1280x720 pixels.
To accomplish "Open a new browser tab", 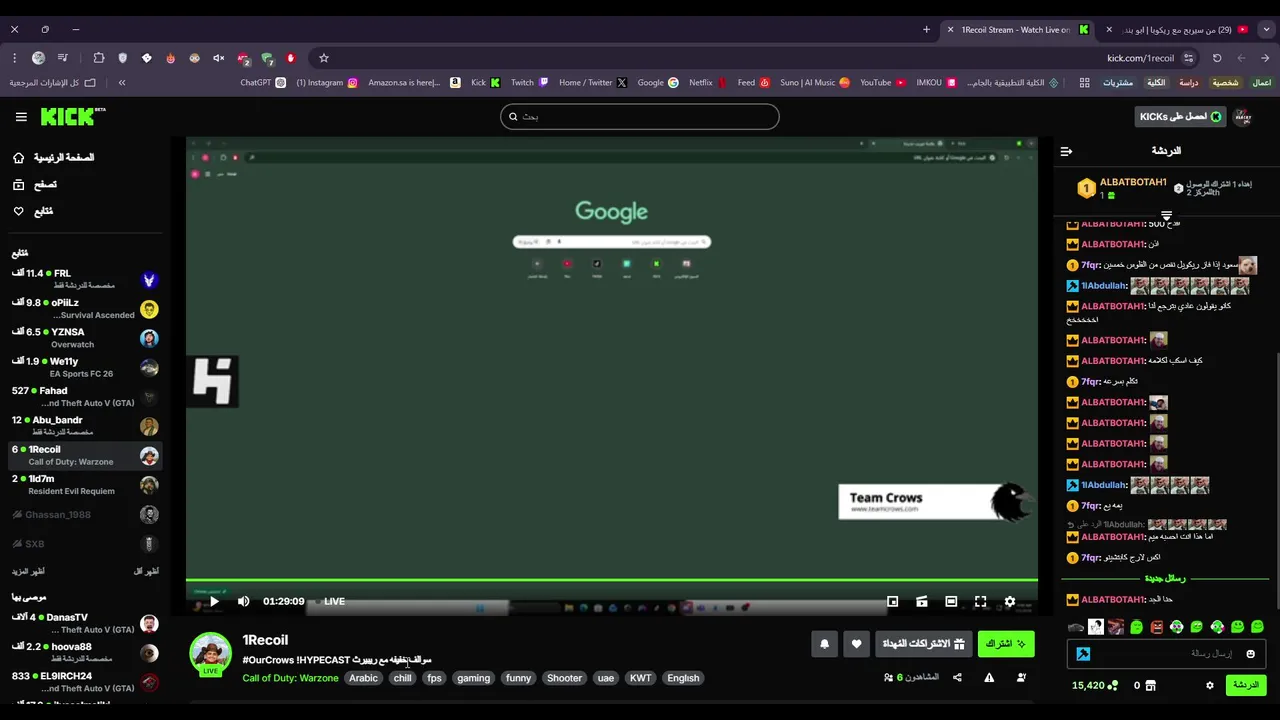I will 926,30.
